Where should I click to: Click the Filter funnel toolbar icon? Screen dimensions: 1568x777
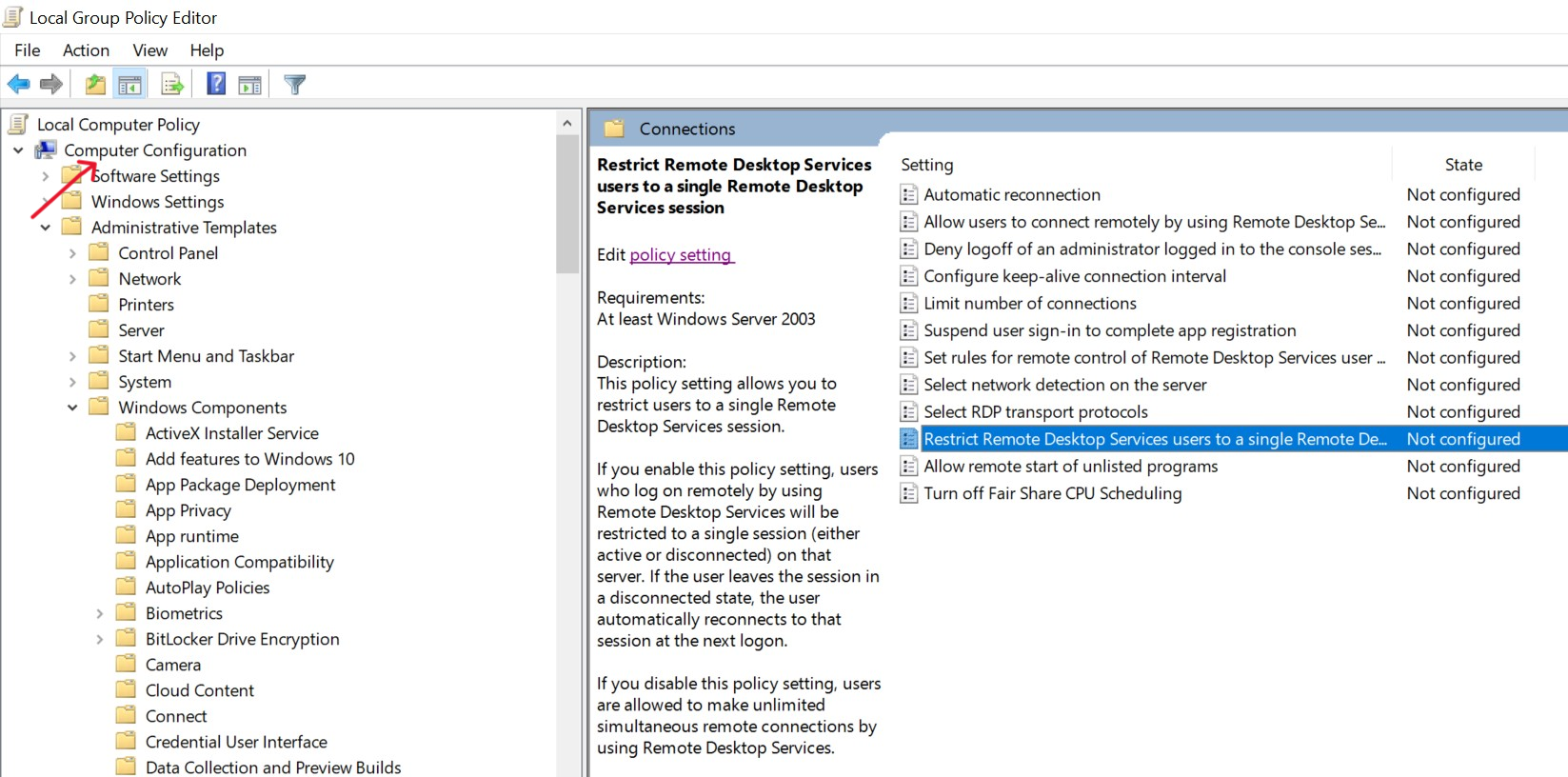click(x=295, y=85)
